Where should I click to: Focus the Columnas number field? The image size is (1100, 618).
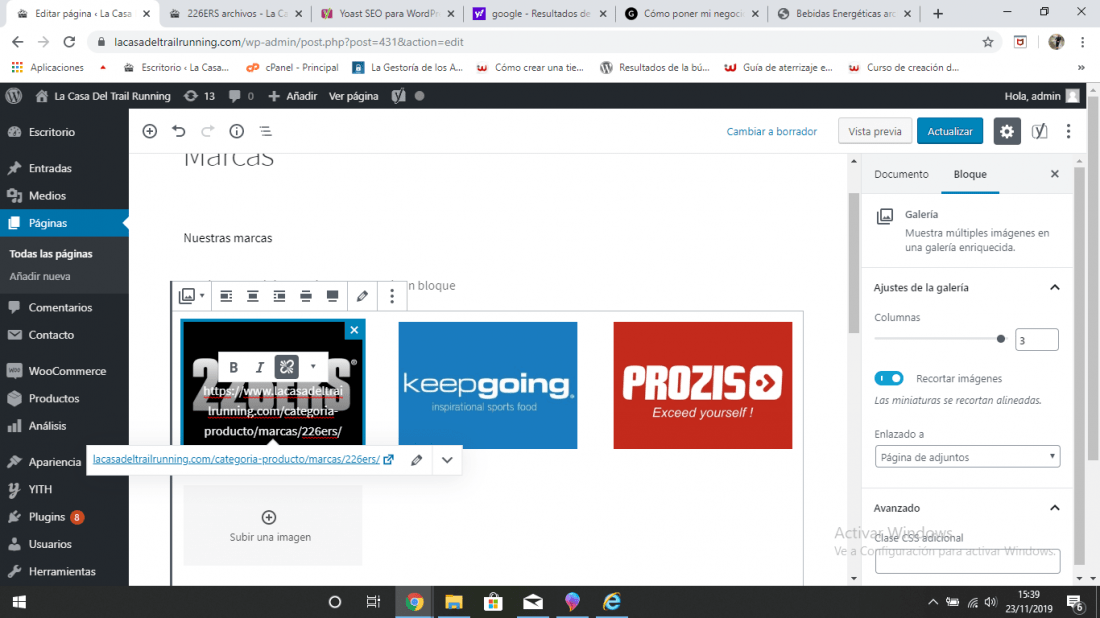click(x=1036, y=340)
